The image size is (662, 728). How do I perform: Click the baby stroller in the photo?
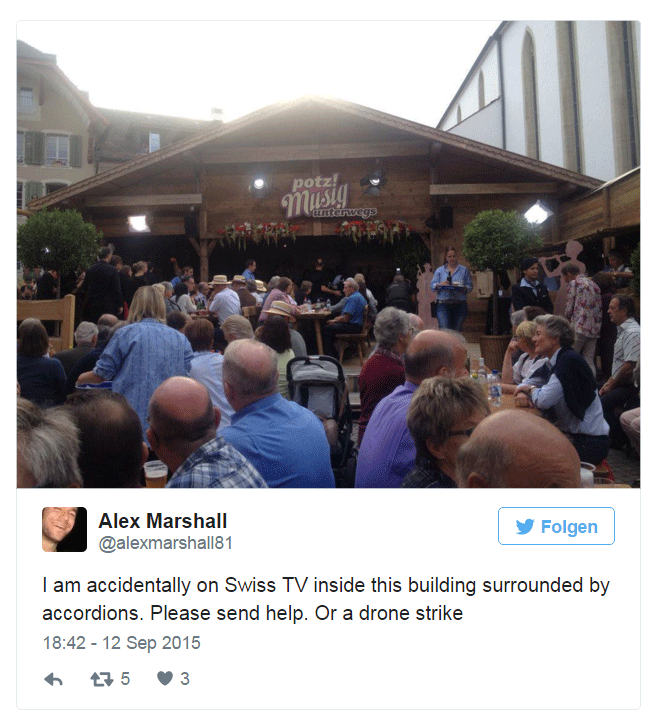[x=318, y=390]
